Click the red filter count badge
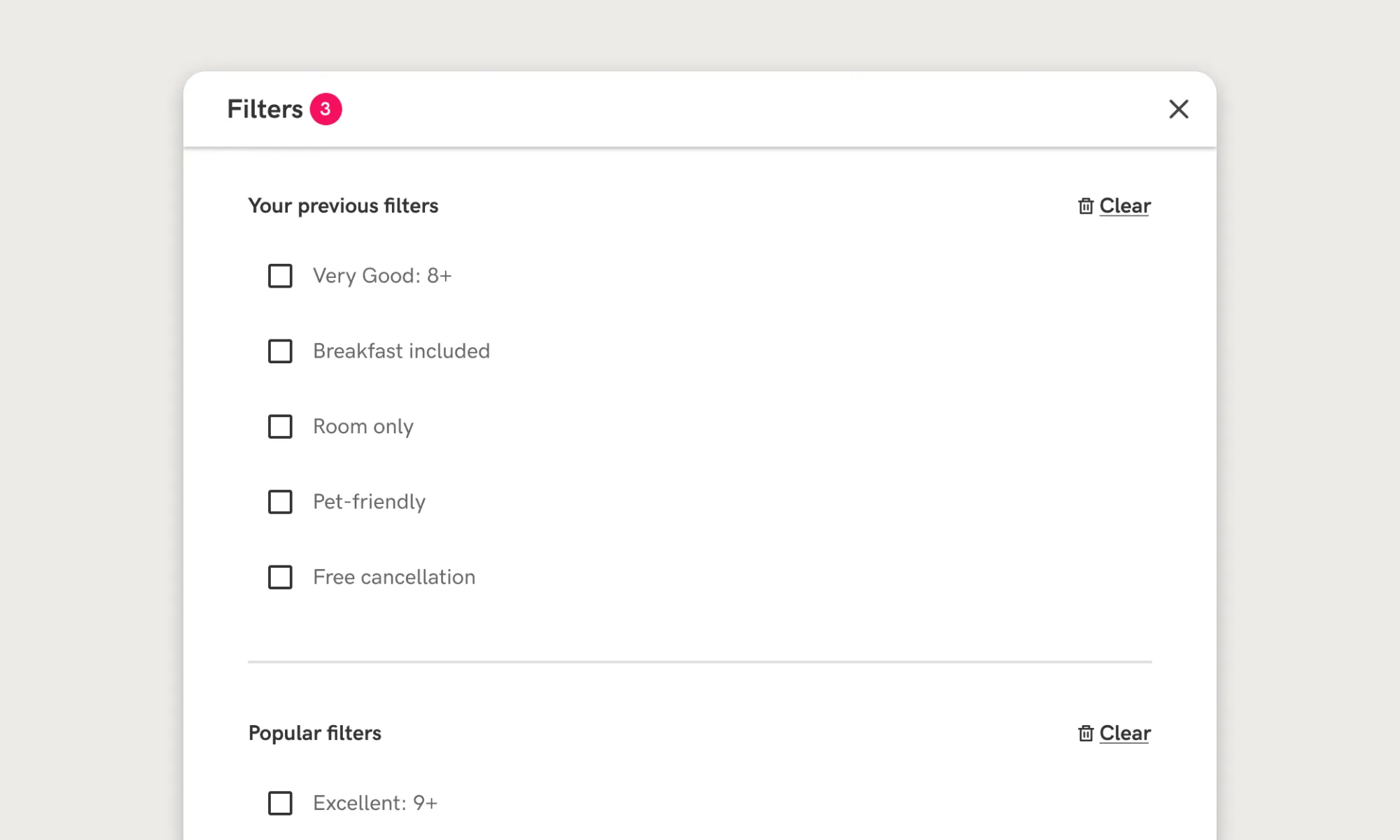 pyautogui.click(x=325, y=109)
